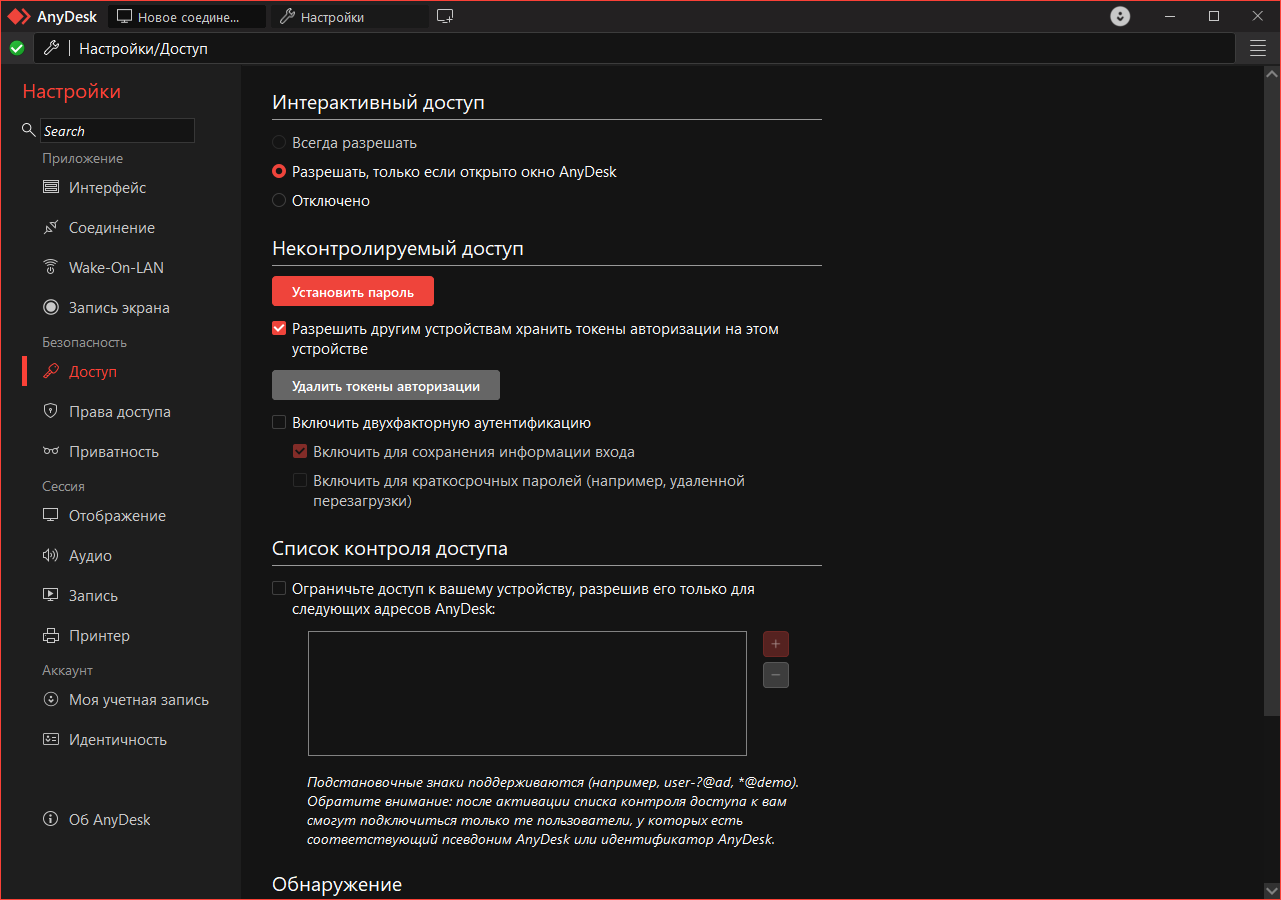Click the Запись экрана record icon

click(x=50, y=308)
